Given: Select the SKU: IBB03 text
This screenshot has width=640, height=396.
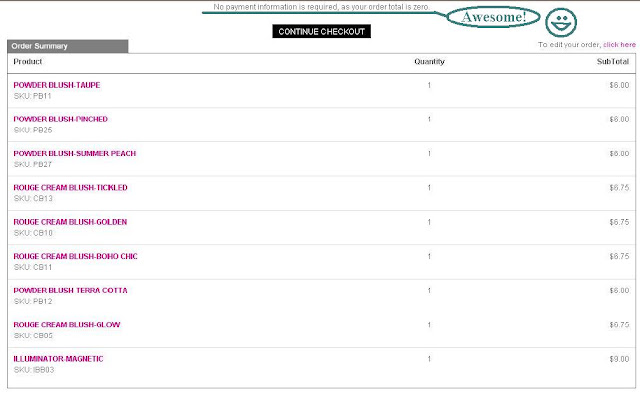Looking at the screenshot, I should tap(34, 370).
